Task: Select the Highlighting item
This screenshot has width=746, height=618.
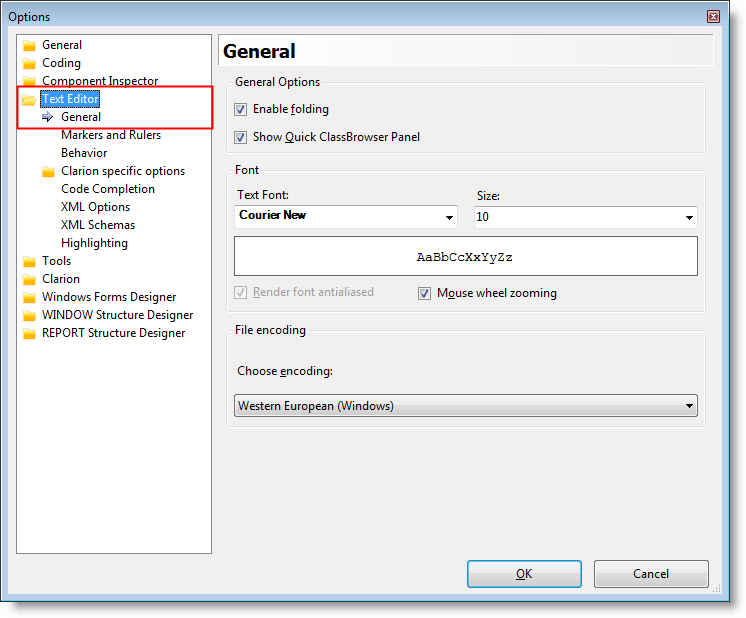Action: [x=94, y=243]
